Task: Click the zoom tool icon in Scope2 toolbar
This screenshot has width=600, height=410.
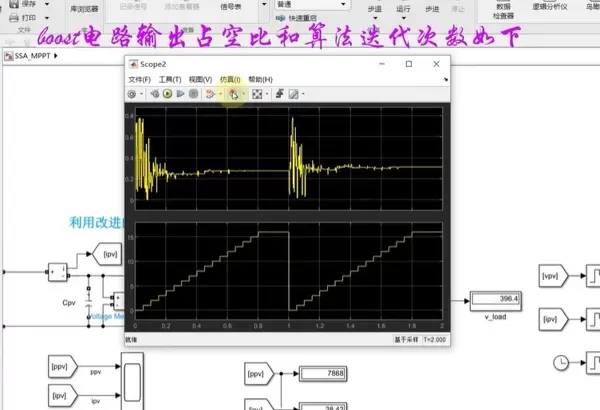Action: 234,94
